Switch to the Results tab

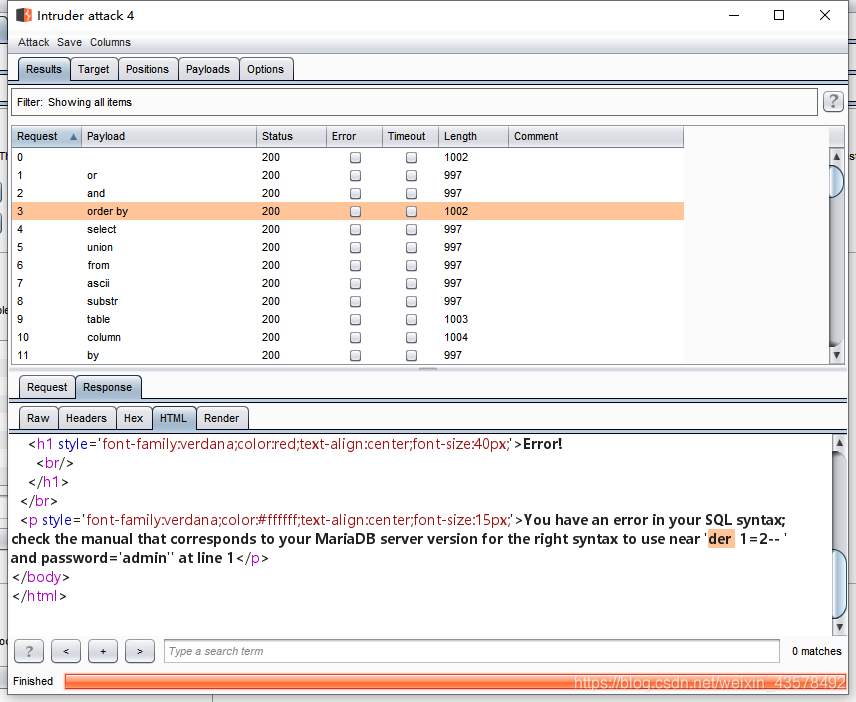[44, 69]
